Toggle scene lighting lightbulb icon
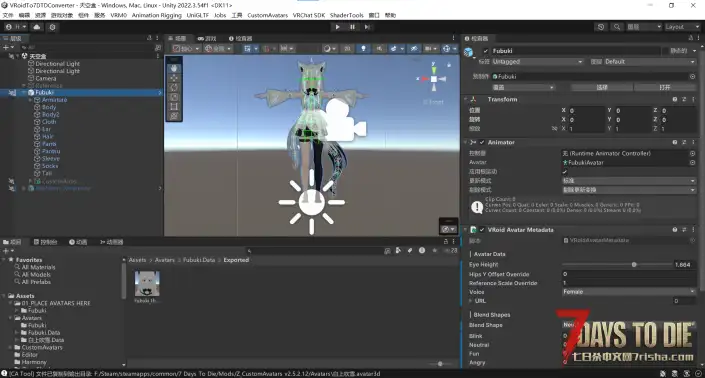The width and height of the screenshot is (705, 378). (x=363, y=49)
